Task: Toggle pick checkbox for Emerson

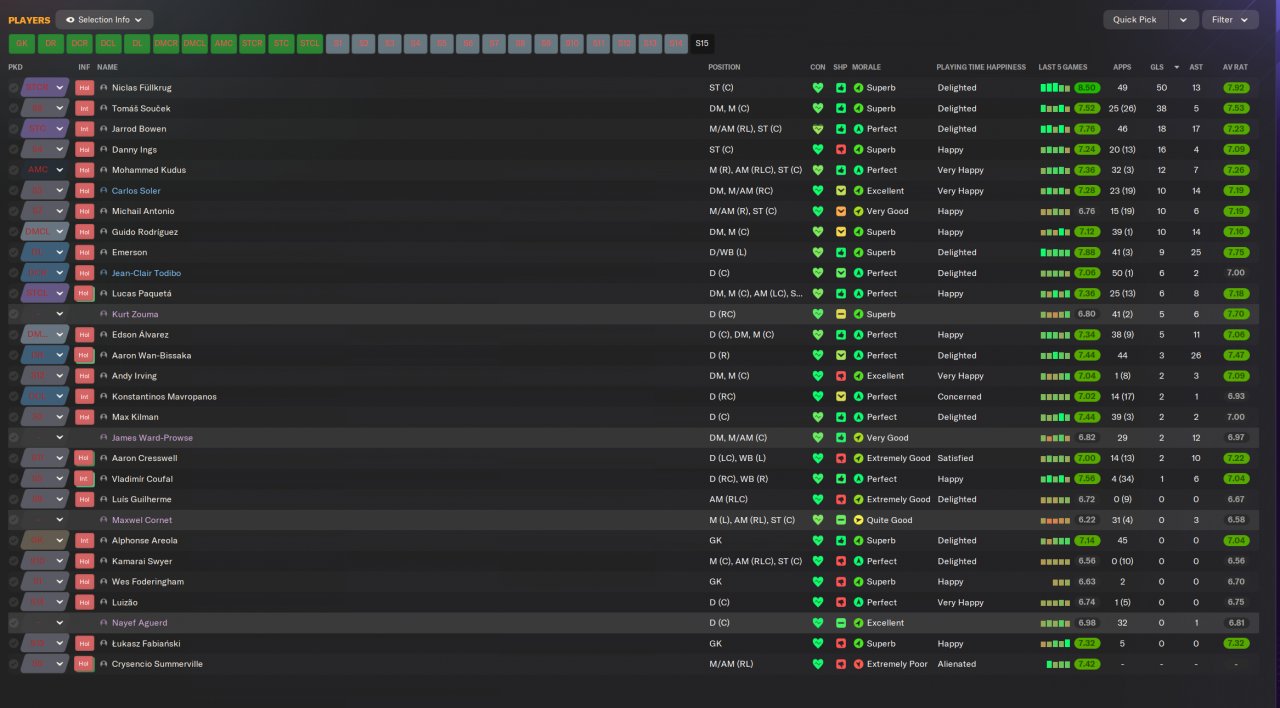Action: coord(14,252)
